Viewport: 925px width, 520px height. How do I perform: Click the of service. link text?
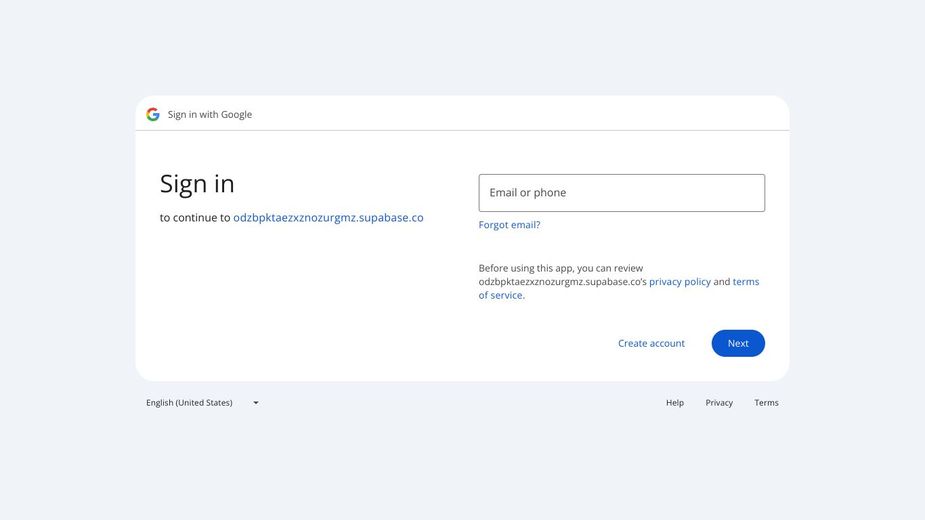click(x=501, y=295)
